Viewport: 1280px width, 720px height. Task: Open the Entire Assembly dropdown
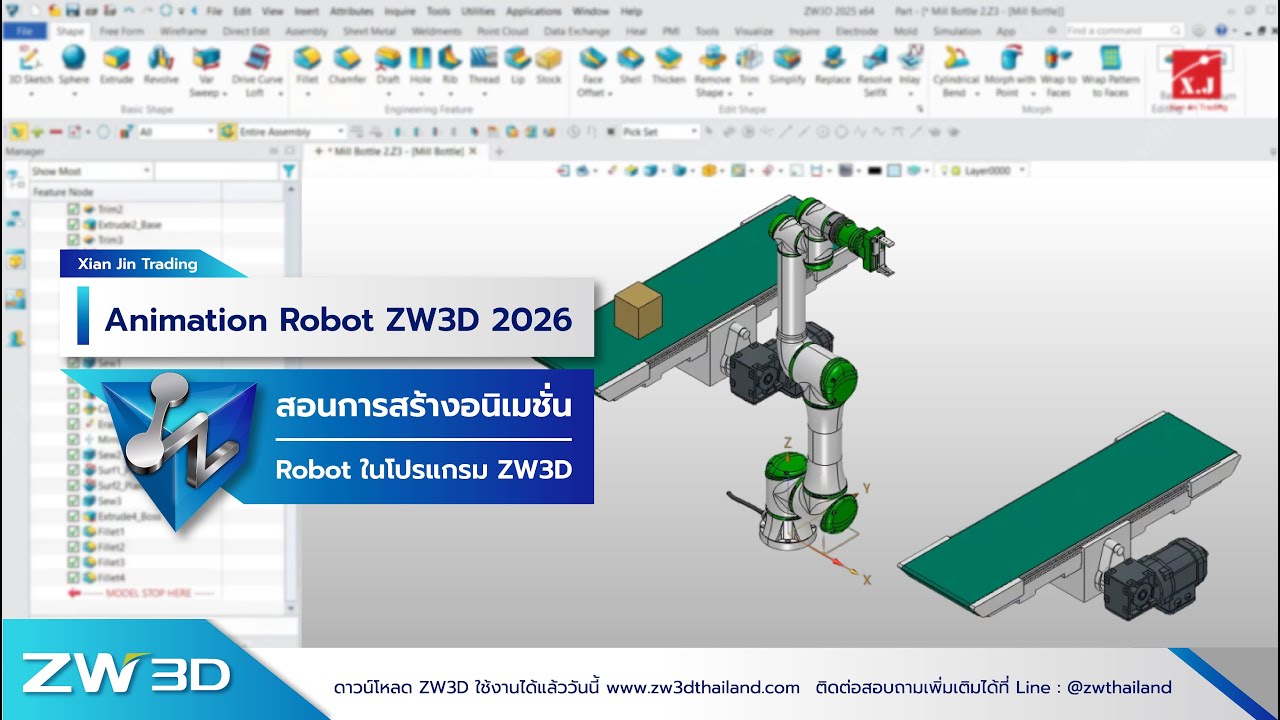(291, 131)
